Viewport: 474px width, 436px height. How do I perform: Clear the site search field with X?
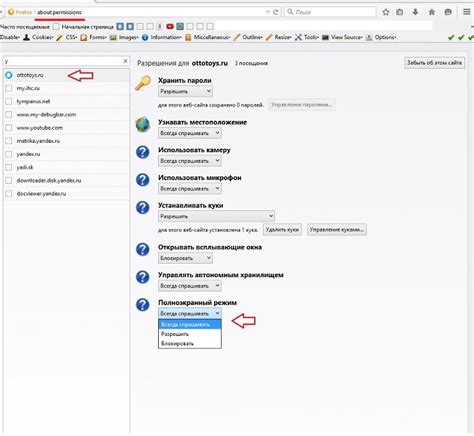pyautogui.click(x=125, y=61)
